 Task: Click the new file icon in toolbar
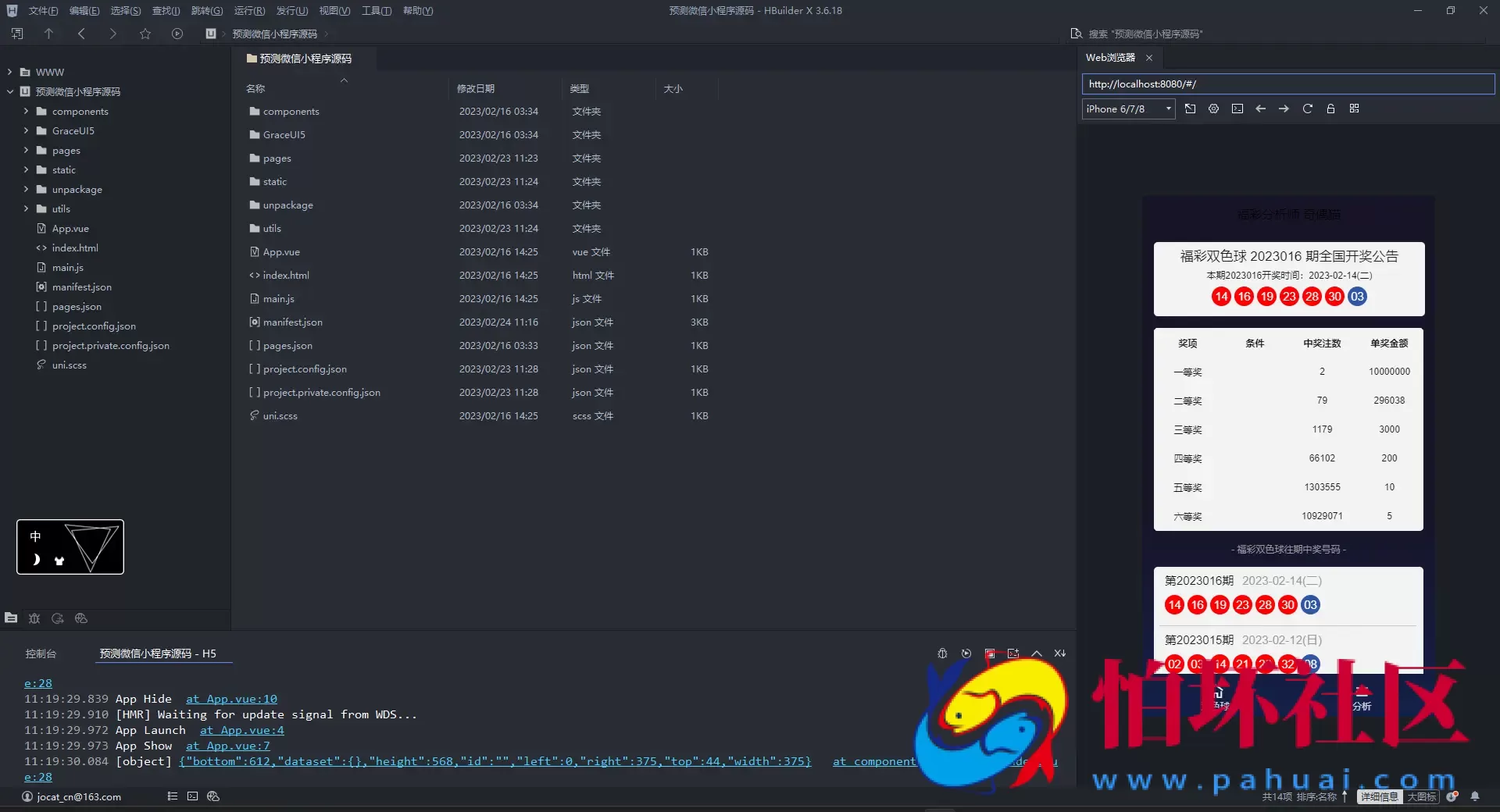(17, 34)
